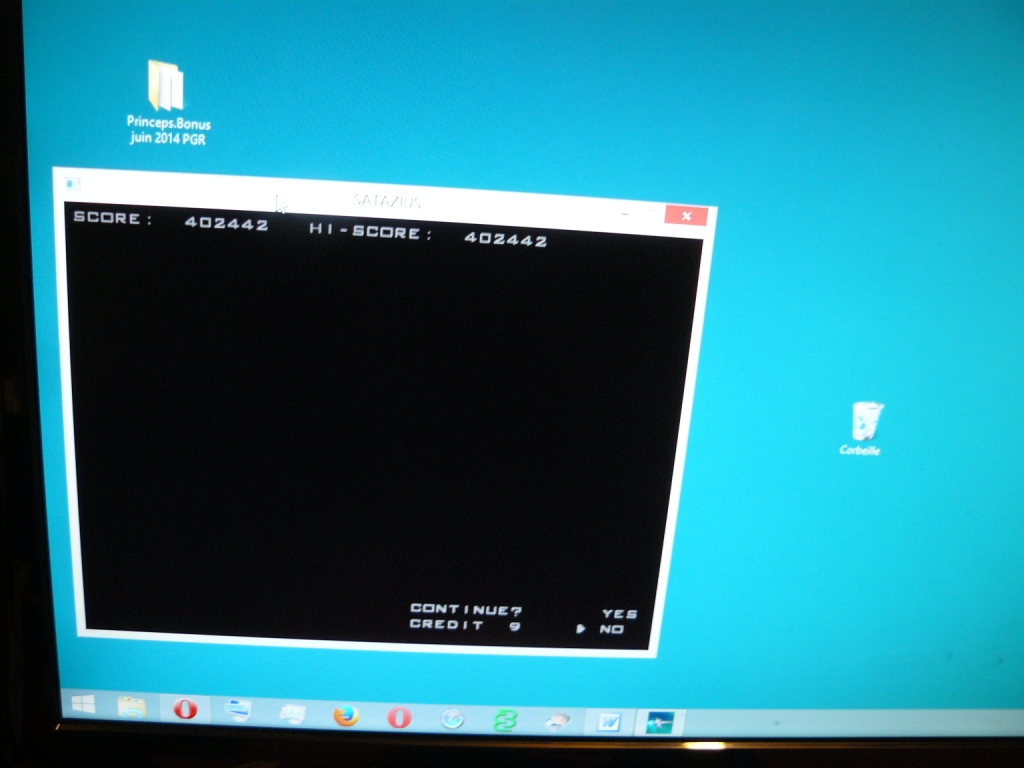Open the green chain-shaped taskbar icon
The image size is (1024, 768).
coord(504,719)
